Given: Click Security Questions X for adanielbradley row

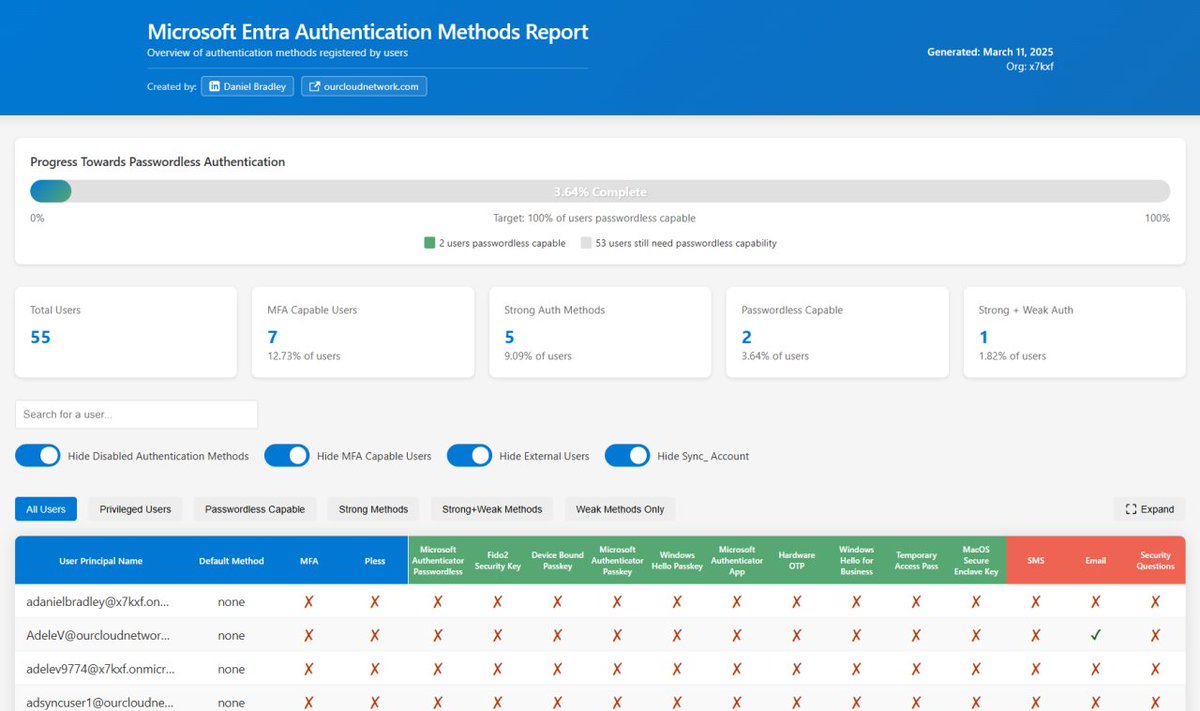Looking at the screenshot, I should point(1155,602).
